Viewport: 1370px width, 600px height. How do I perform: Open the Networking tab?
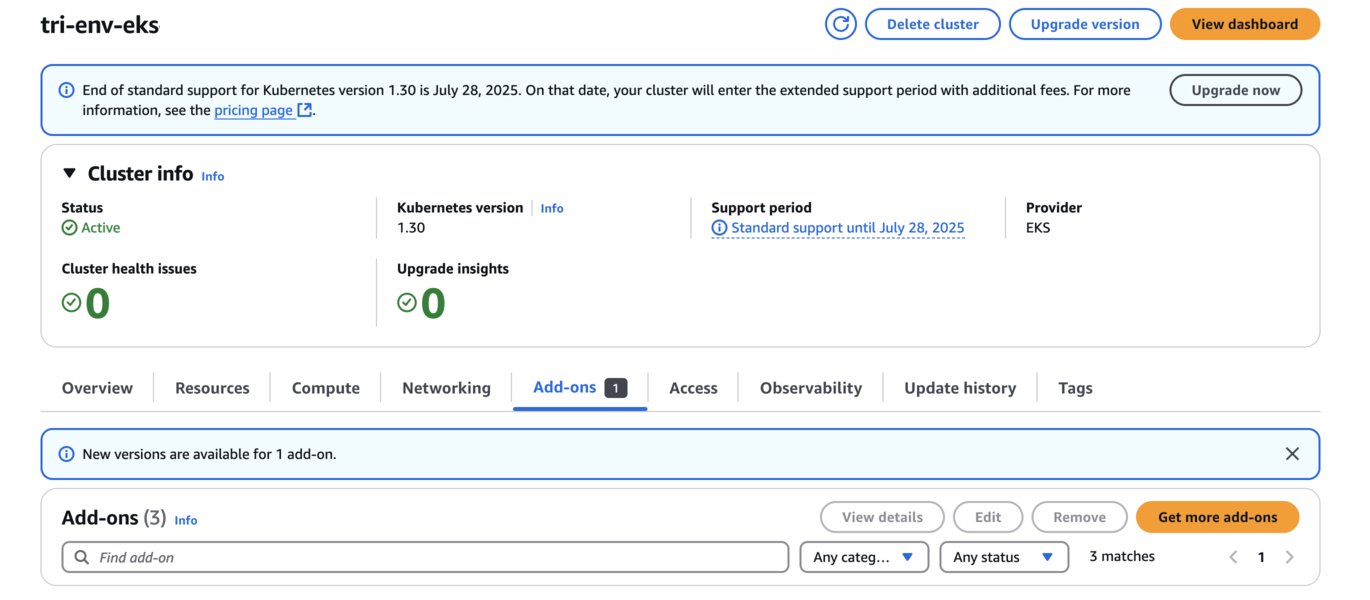coord(446,388)
